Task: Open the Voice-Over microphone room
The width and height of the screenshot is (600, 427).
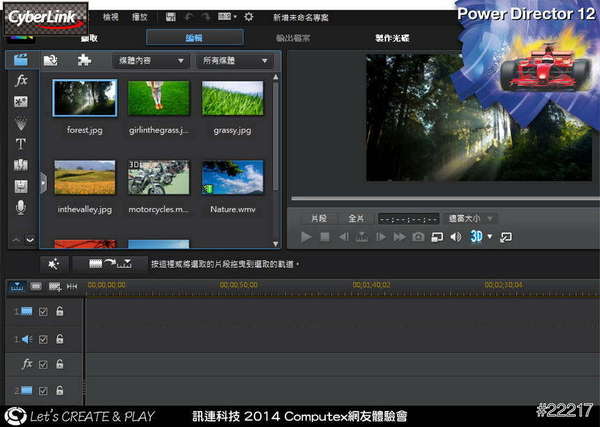Action: 21,206
